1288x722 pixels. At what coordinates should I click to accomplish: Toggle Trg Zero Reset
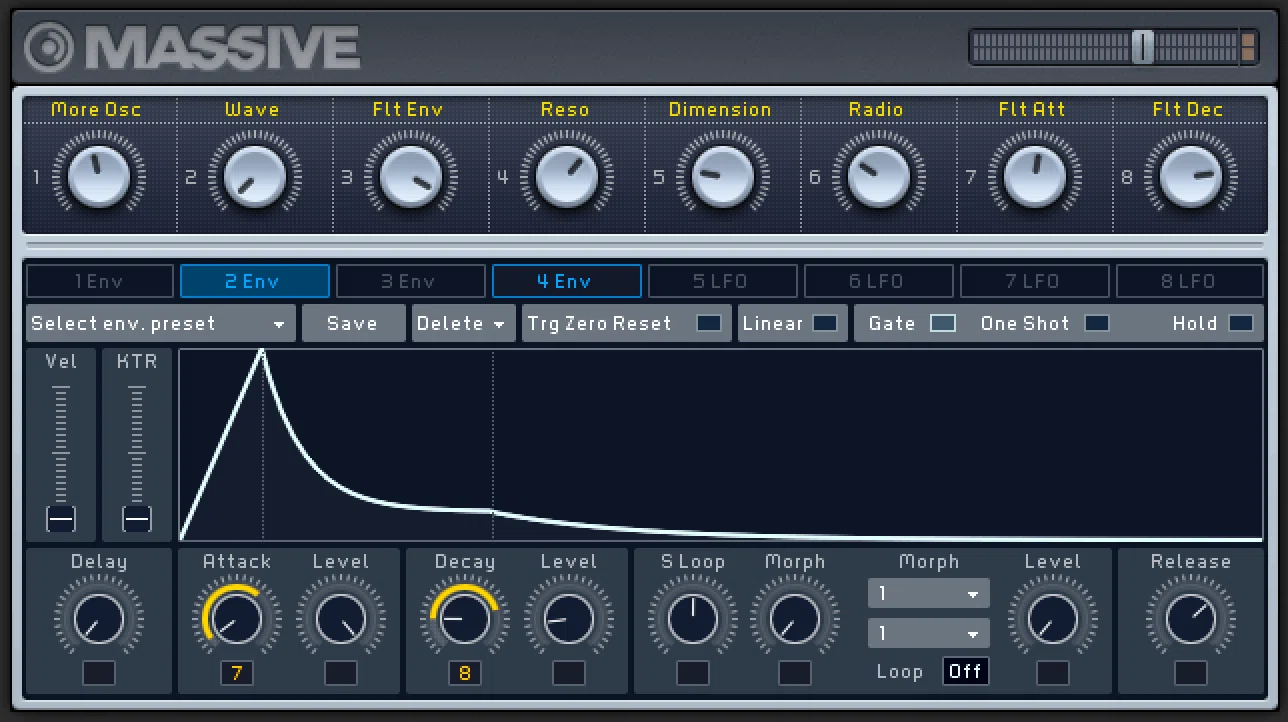(x=709, y=323)
